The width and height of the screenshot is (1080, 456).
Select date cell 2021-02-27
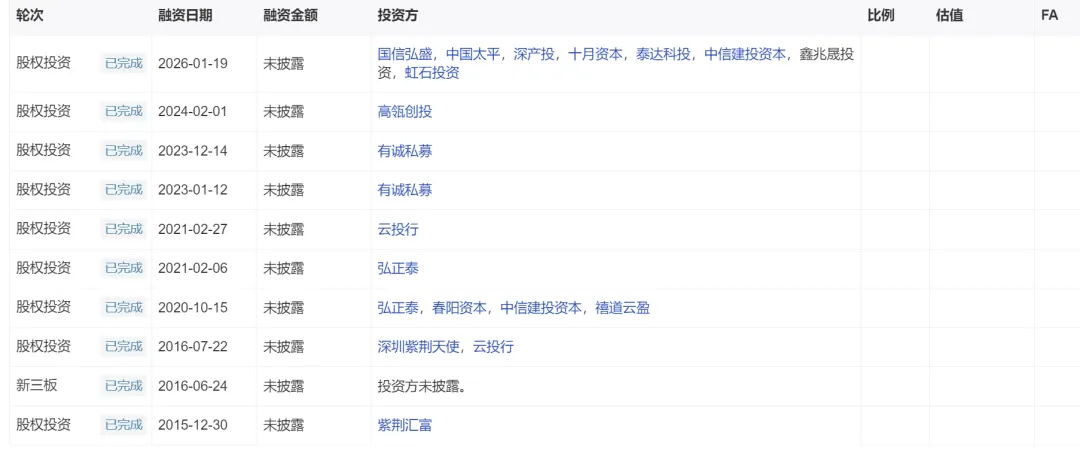(193, 229)
